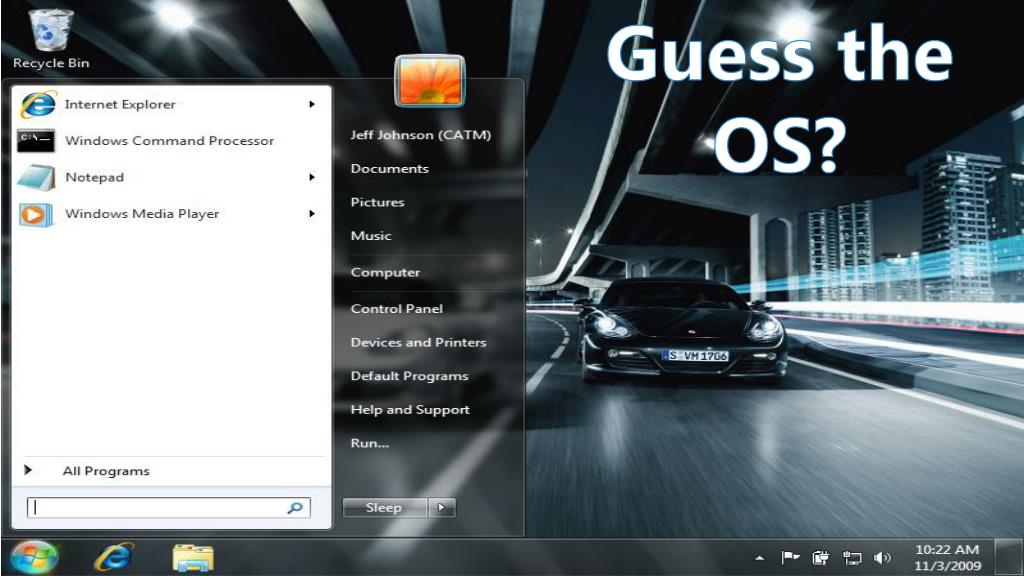1024x576 pixels.
Task: Open the shutdown options arrow next to Sleep
Action: (x=442, y=507)
